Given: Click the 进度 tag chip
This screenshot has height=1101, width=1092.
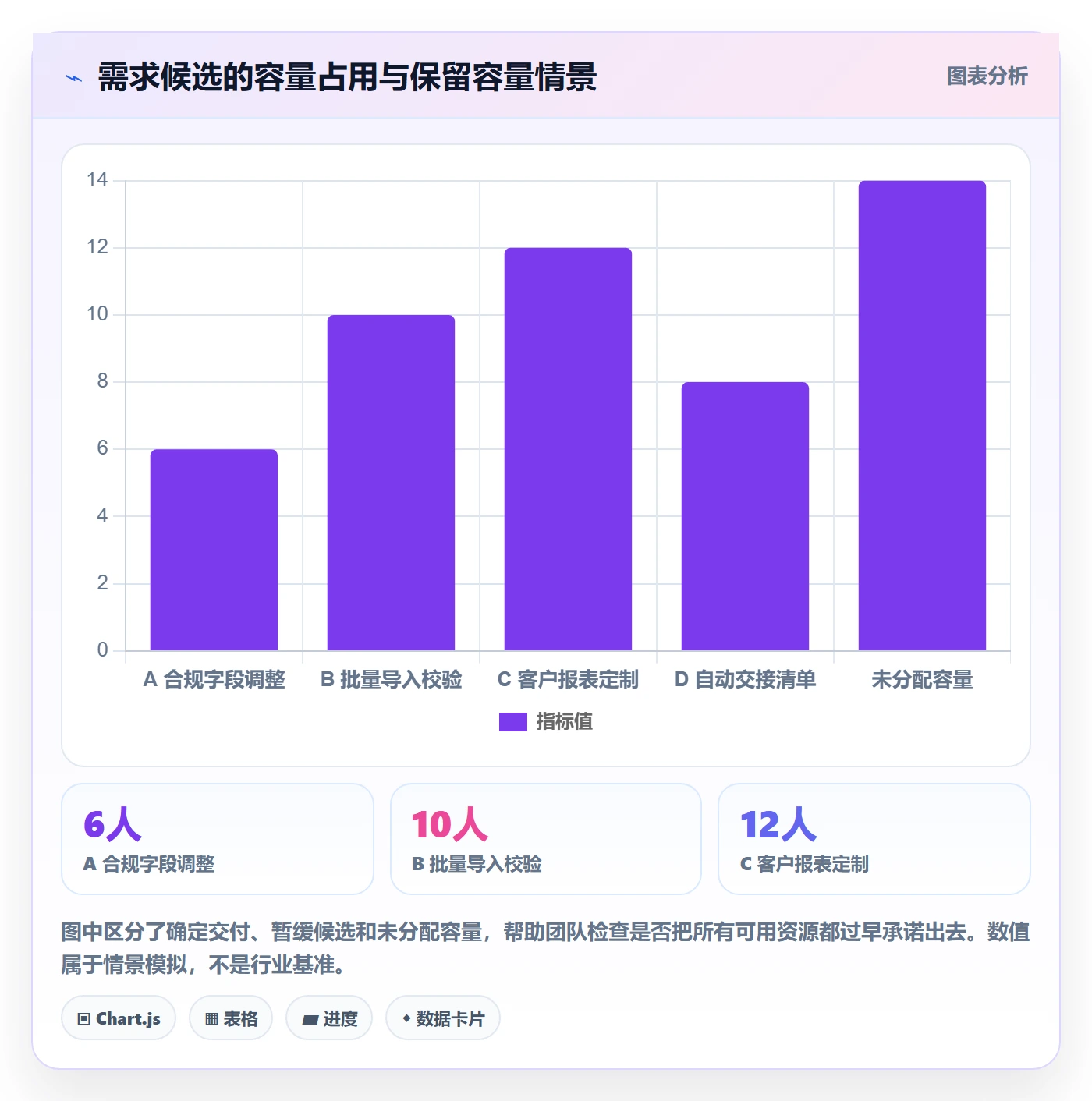Looking at the screenshot, I should pos(329,1018).
